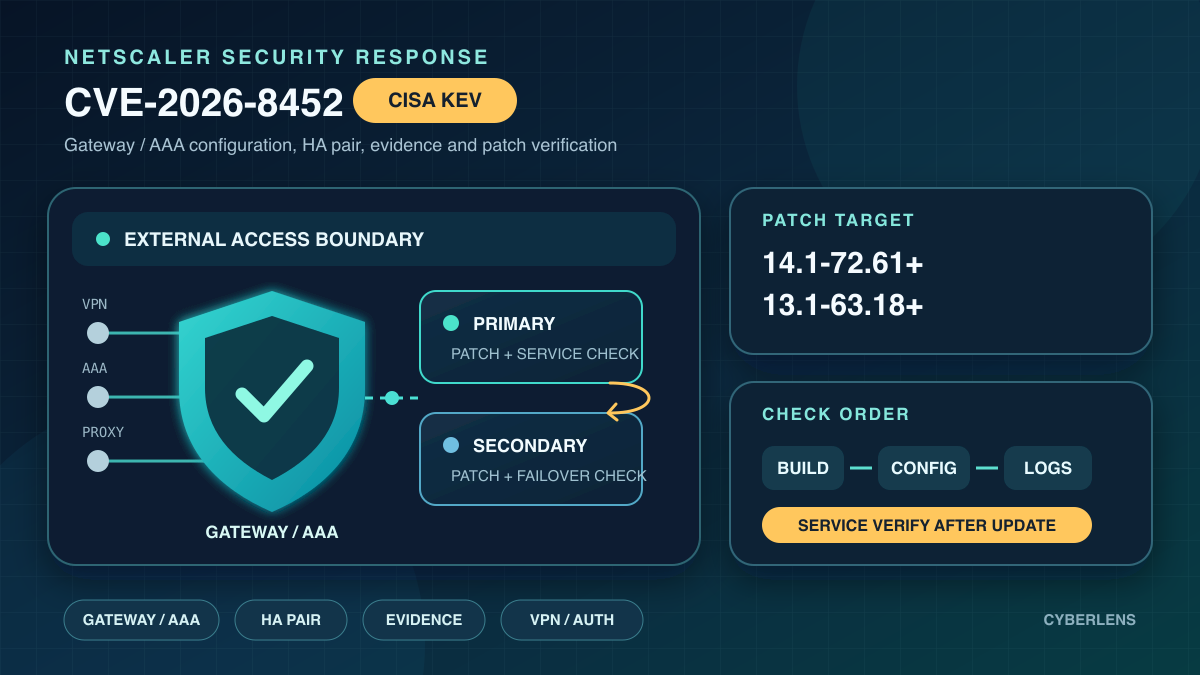This screenshot has width=1200, height=675.
Task: Click the PRIMARY status dot
Action: pos(451,323)
